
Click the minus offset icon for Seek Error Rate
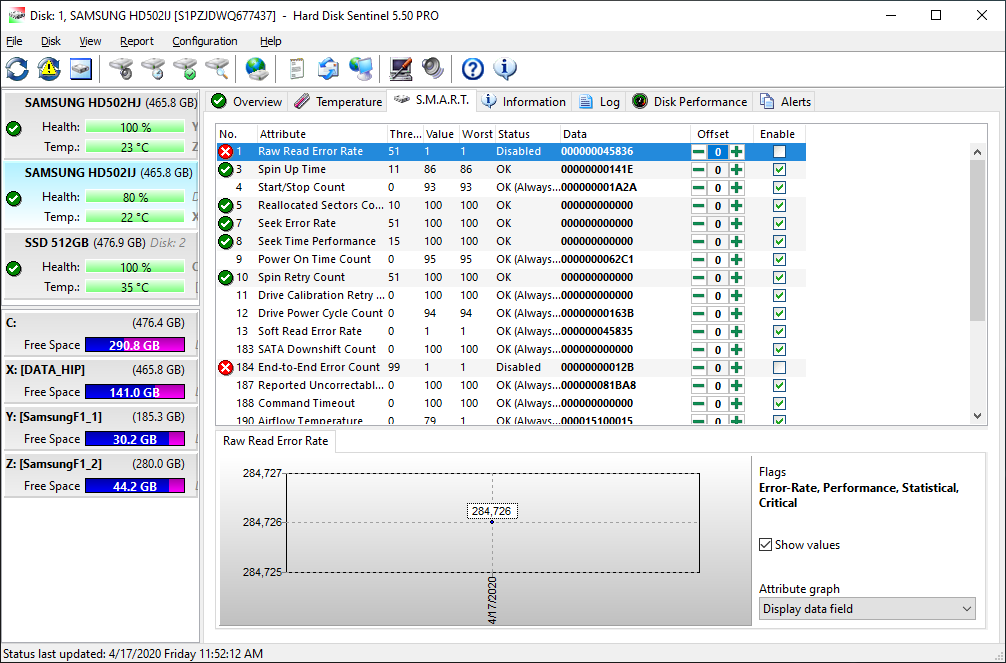[x=699, y=223]
